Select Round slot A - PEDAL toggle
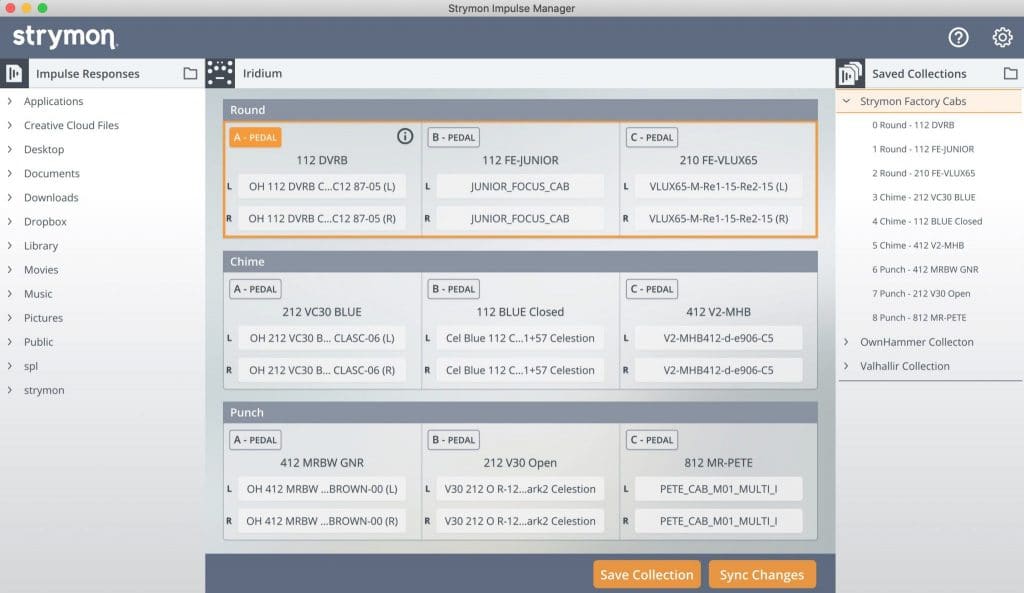 (255, 138)
